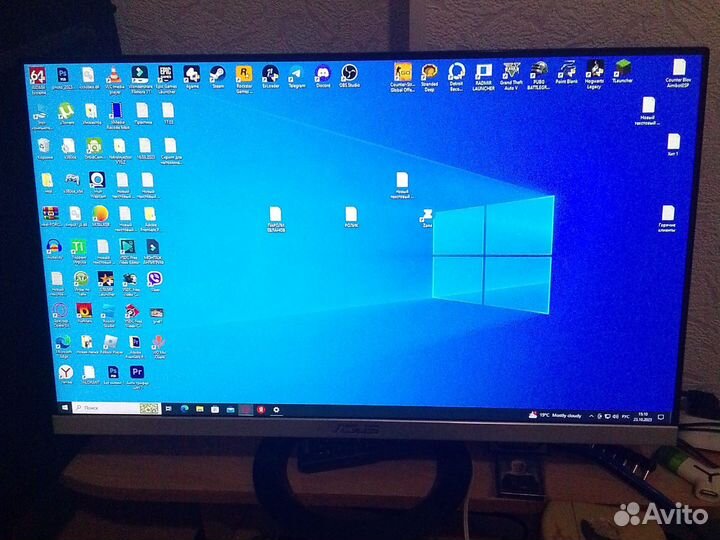Open the Telegram shortcut
Image resolution: width=720 pixels, height=540 pixels.
click(297, 77)
